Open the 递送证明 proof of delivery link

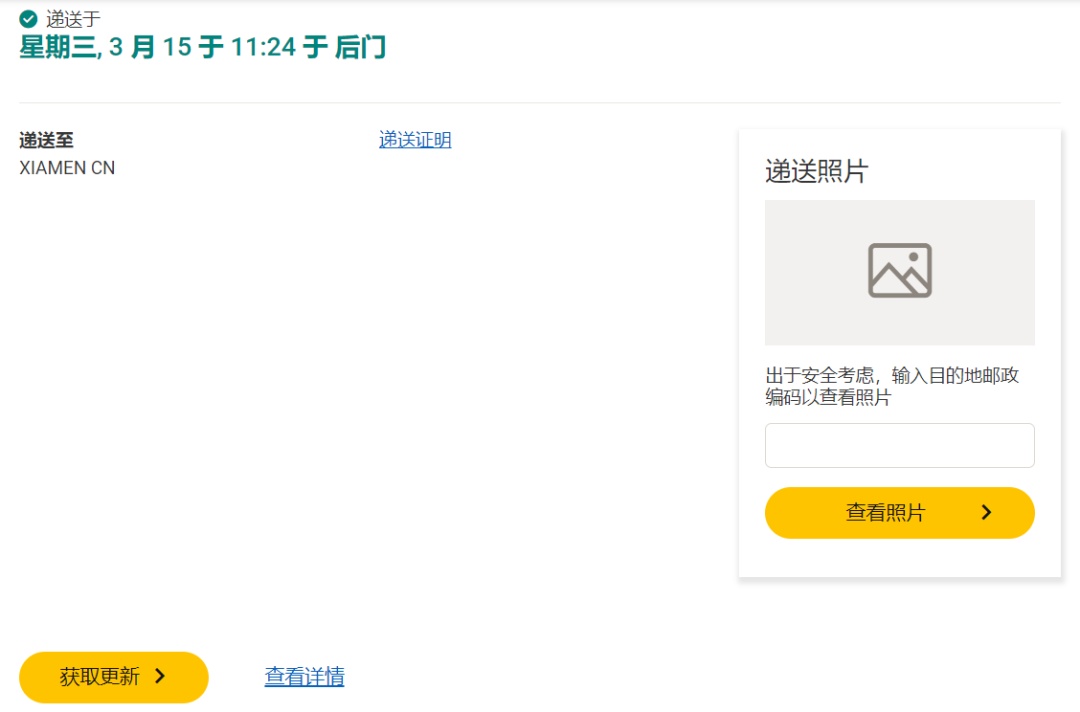(414, 140)
